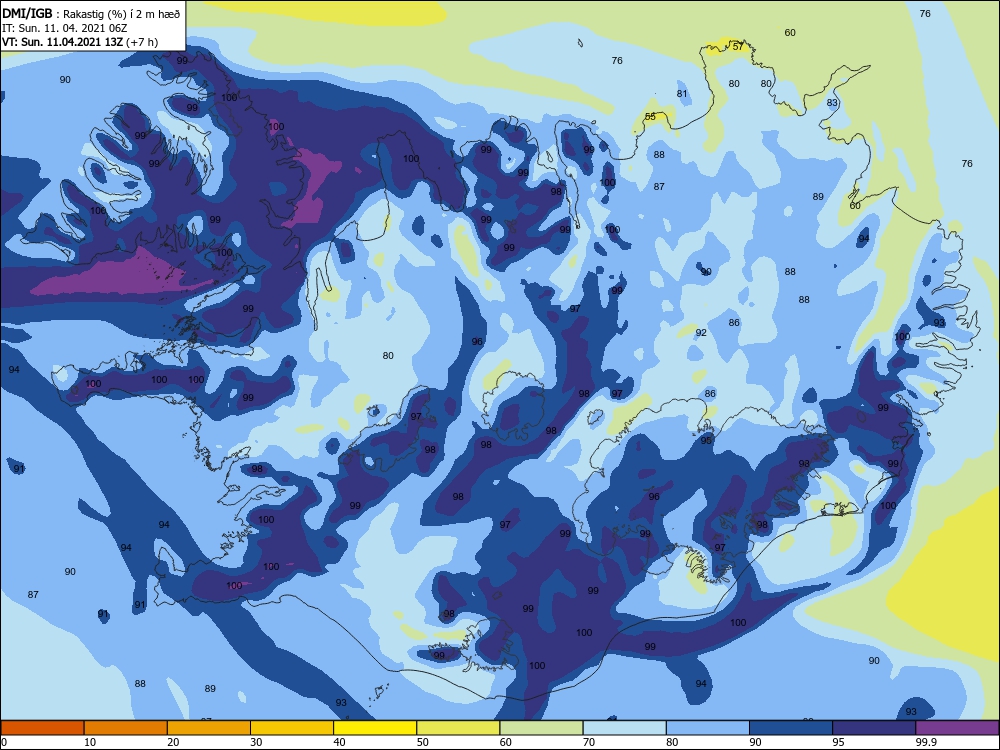Pick the '30' tick label in the color scale

[256, 742]
